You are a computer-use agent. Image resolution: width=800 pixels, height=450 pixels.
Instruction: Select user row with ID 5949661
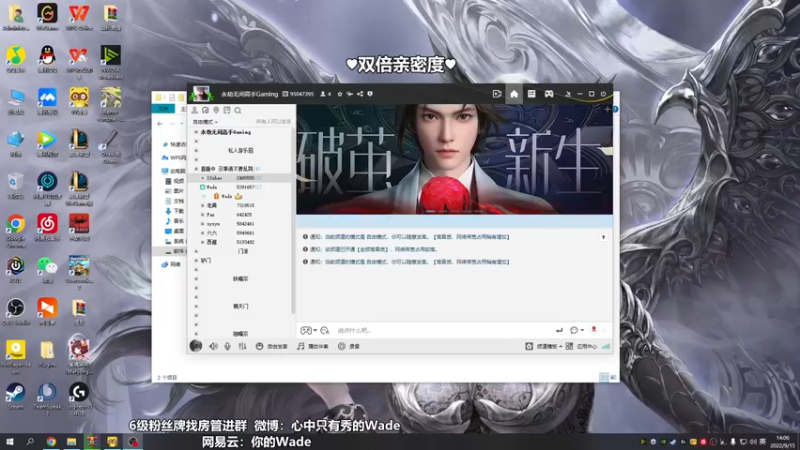click(x=240, y=233)
